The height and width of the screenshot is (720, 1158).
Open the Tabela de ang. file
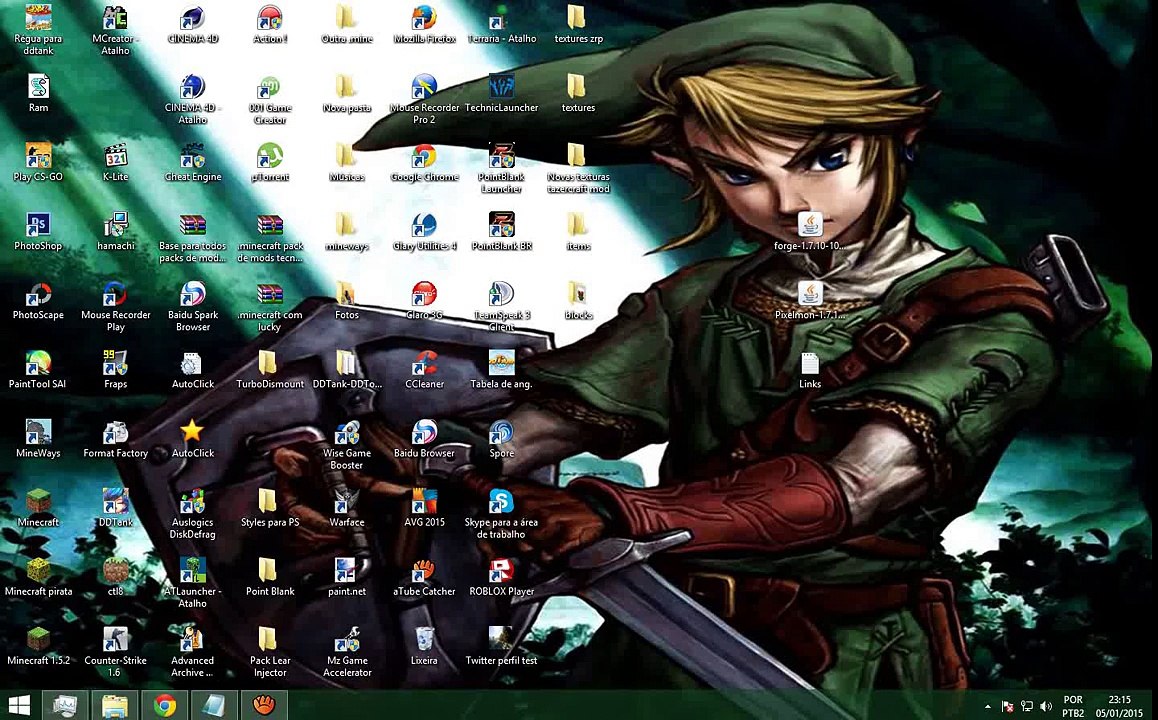point(501,363)
